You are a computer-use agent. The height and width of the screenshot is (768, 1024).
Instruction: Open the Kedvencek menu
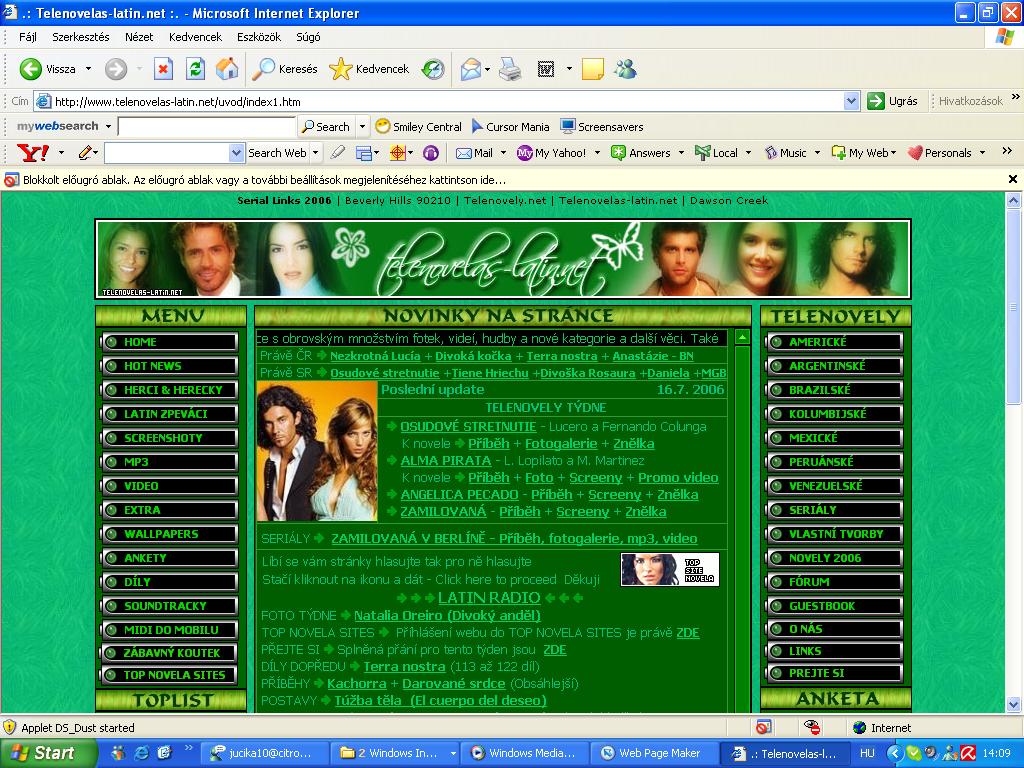195,37
